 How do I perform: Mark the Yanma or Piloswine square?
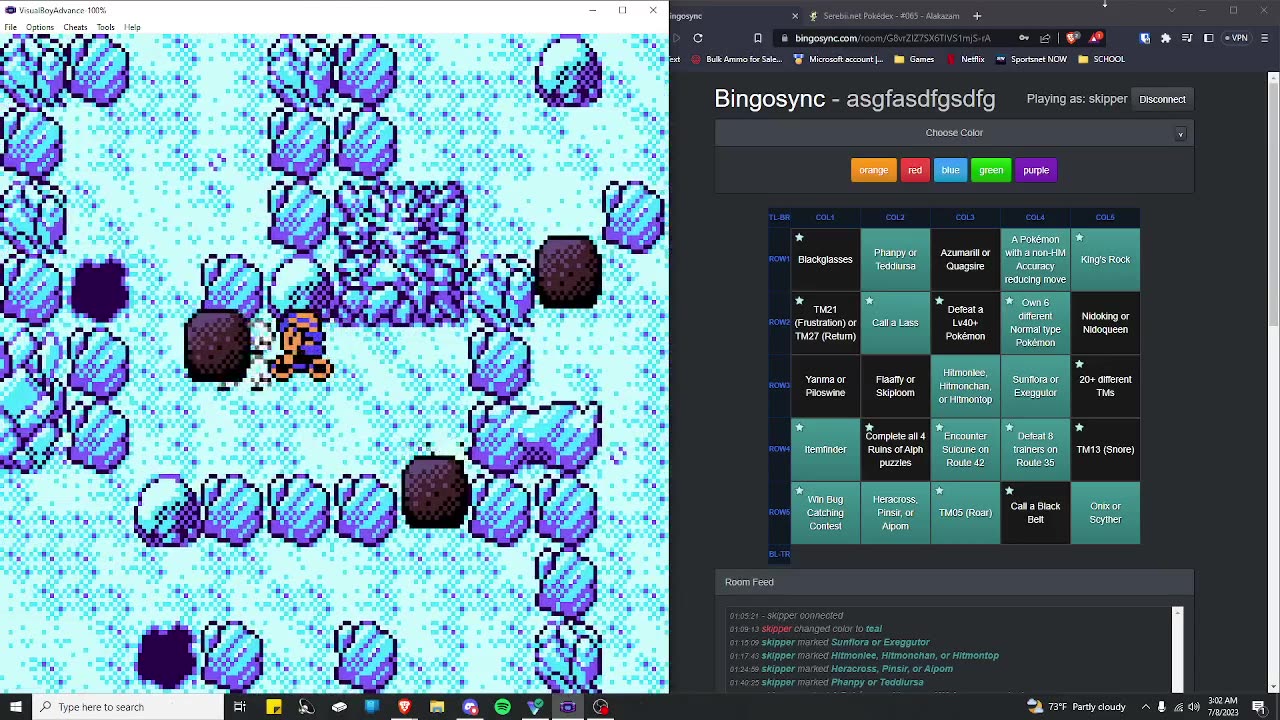825,386
